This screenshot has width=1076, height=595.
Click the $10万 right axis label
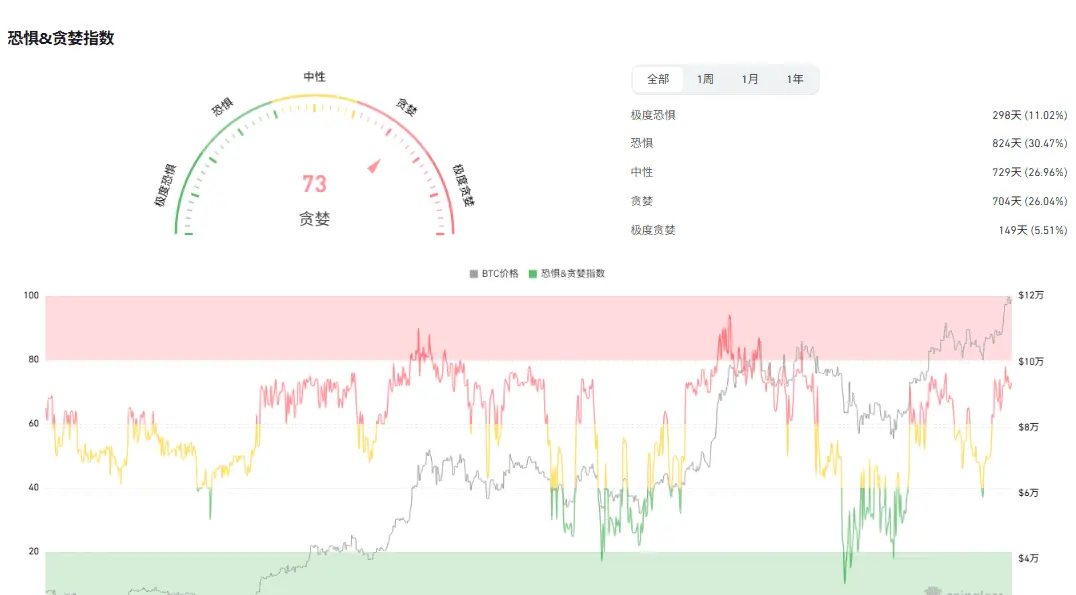click(1031, 362)
